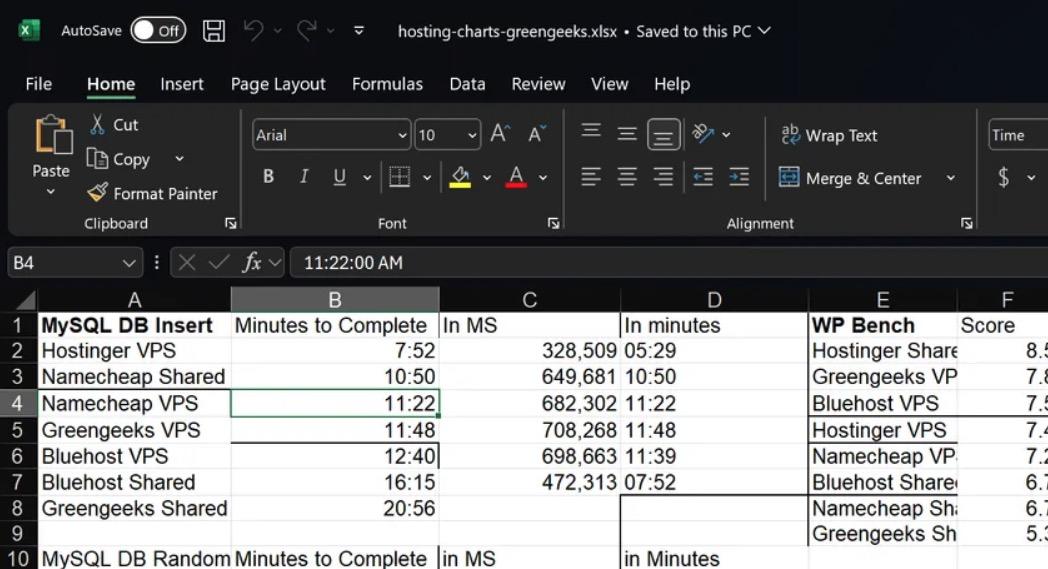Click Increase Font Size icon
This screenshot has width=1048, height=569.
(x=500, y=134)
